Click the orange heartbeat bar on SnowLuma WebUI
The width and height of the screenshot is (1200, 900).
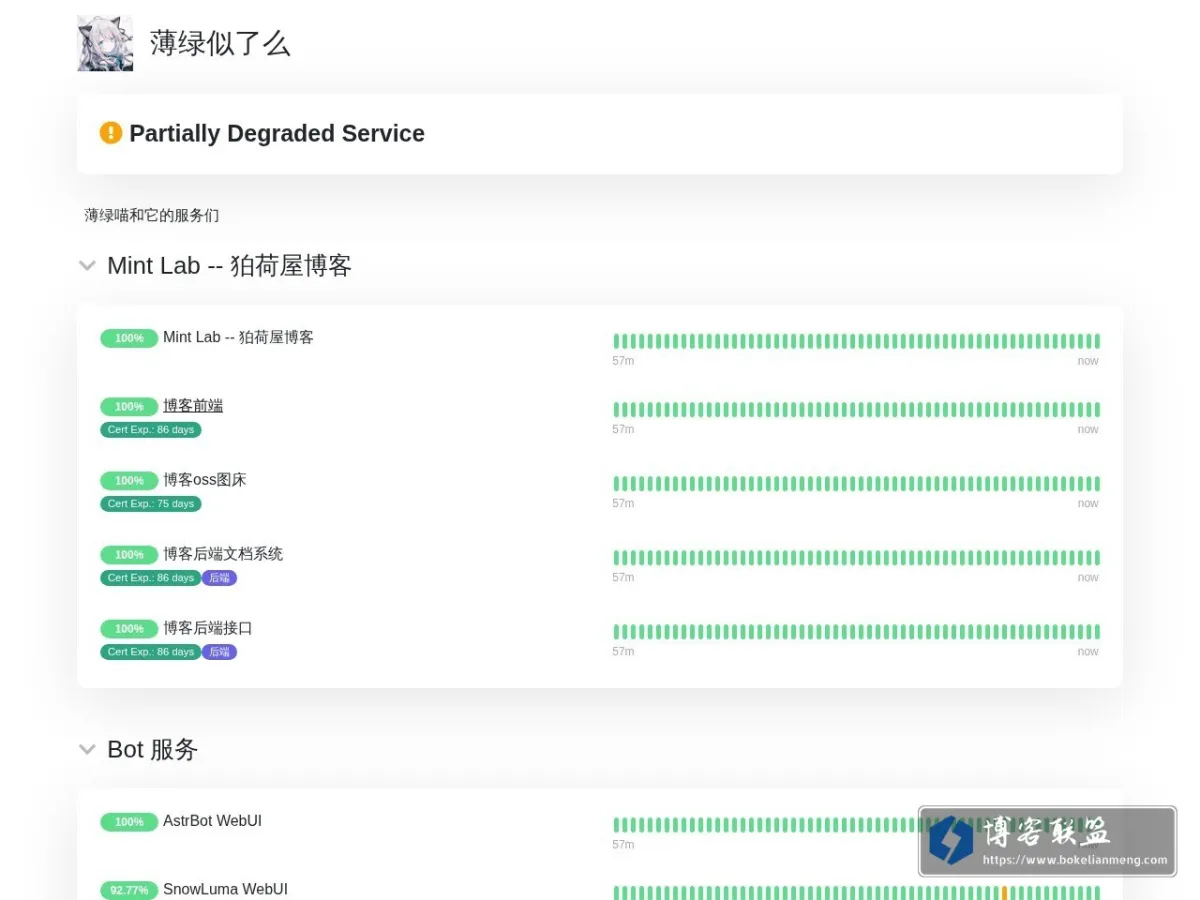(1004, 892)
